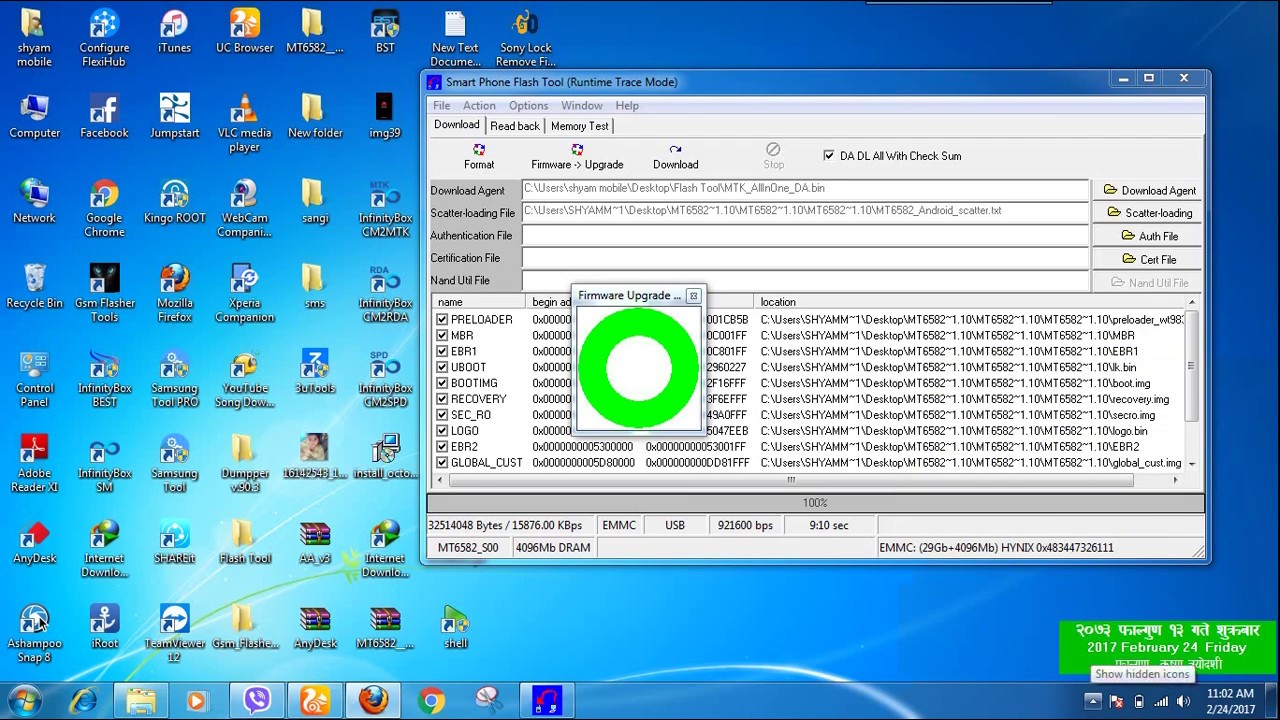Select VLC media player desktop icon
This screenshot has width=1280, height=720.
click(x=244, y=124)
